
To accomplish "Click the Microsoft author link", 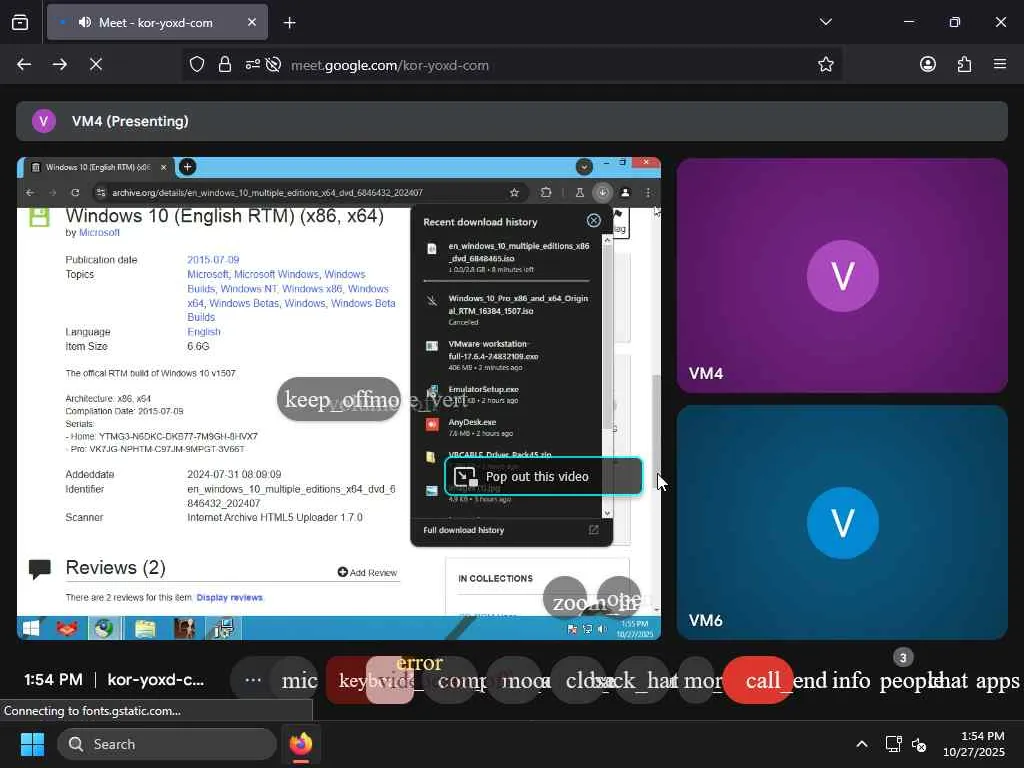I will tap(99, 232).
